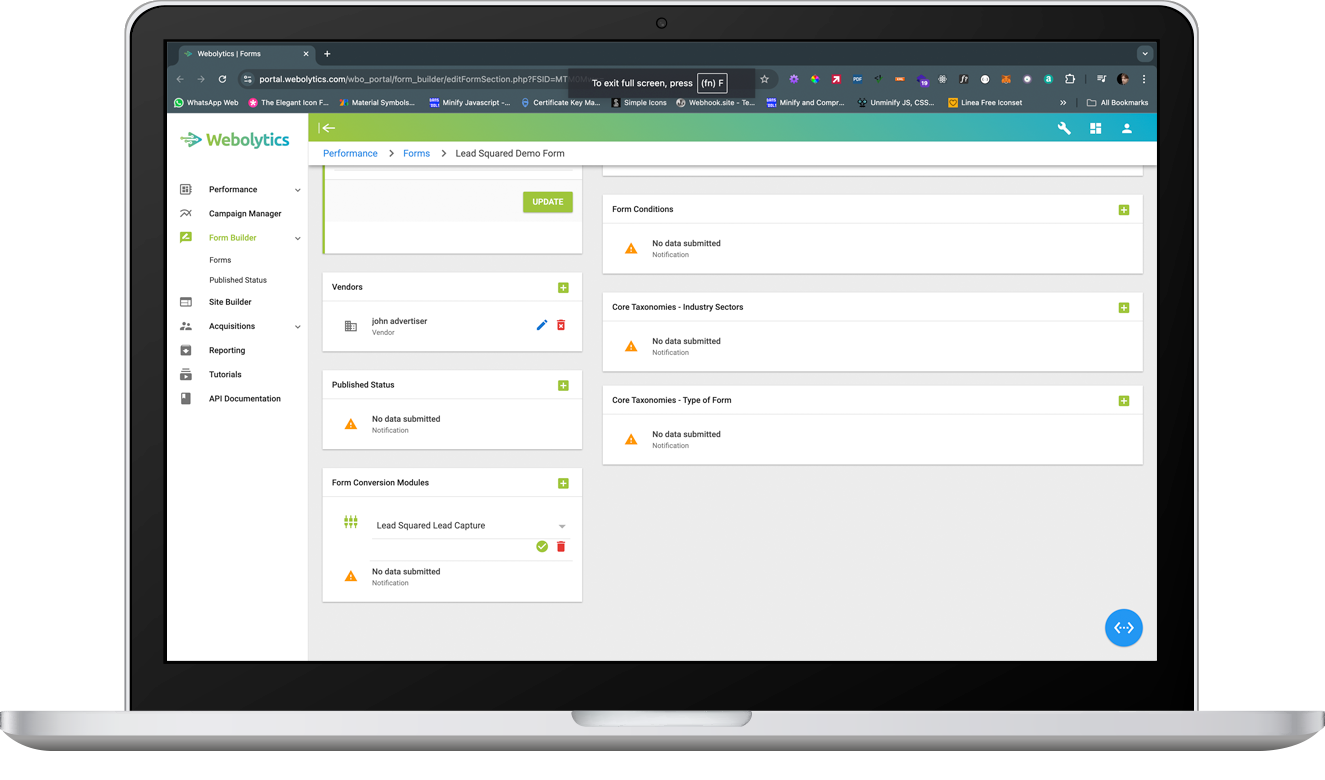Viewport: 1325px width, 780px height.
Task: Click the user profile icon in header
Action: point(1126,128)
